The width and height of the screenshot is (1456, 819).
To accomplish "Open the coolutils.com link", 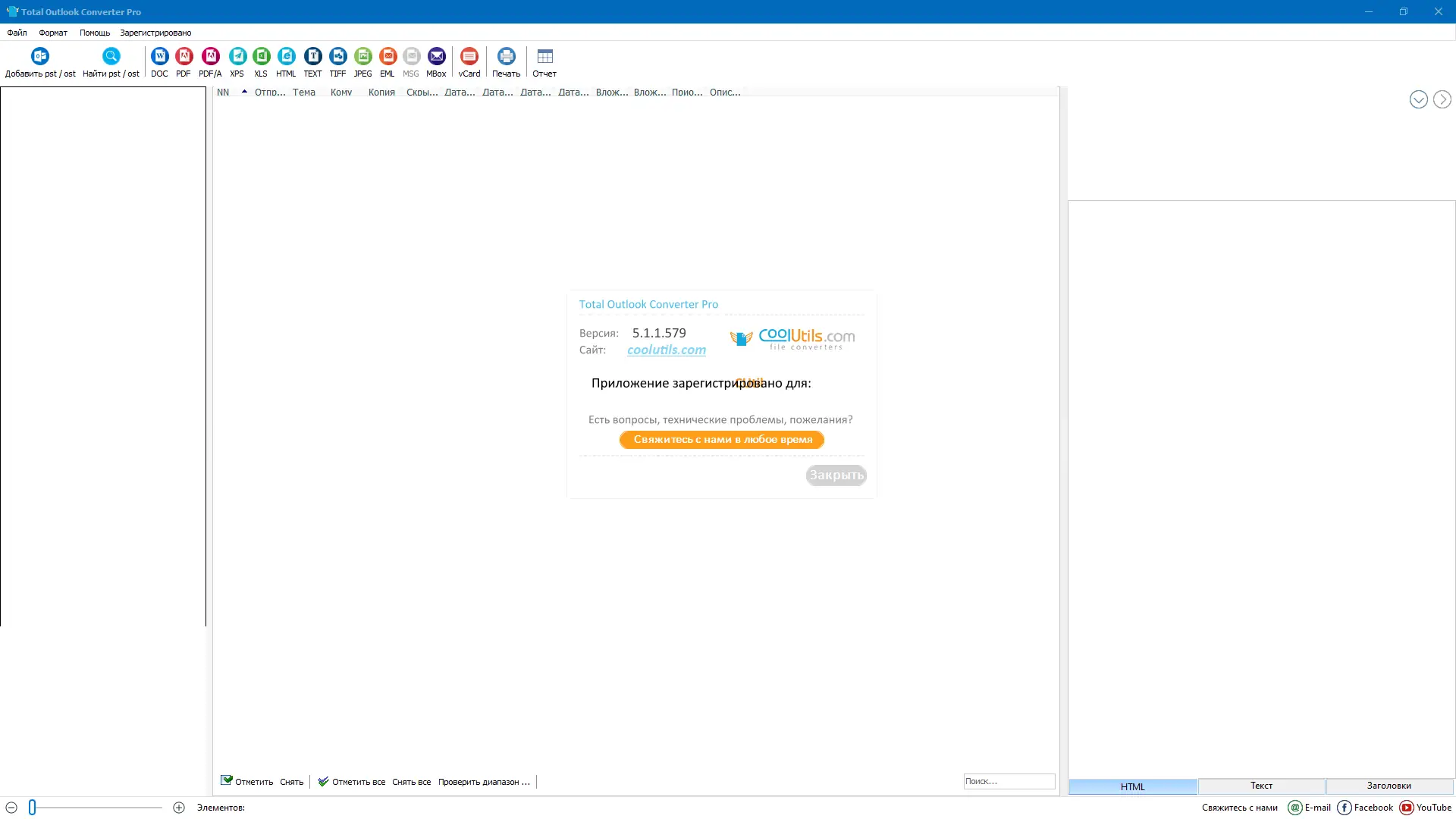I will pos(666,350).
